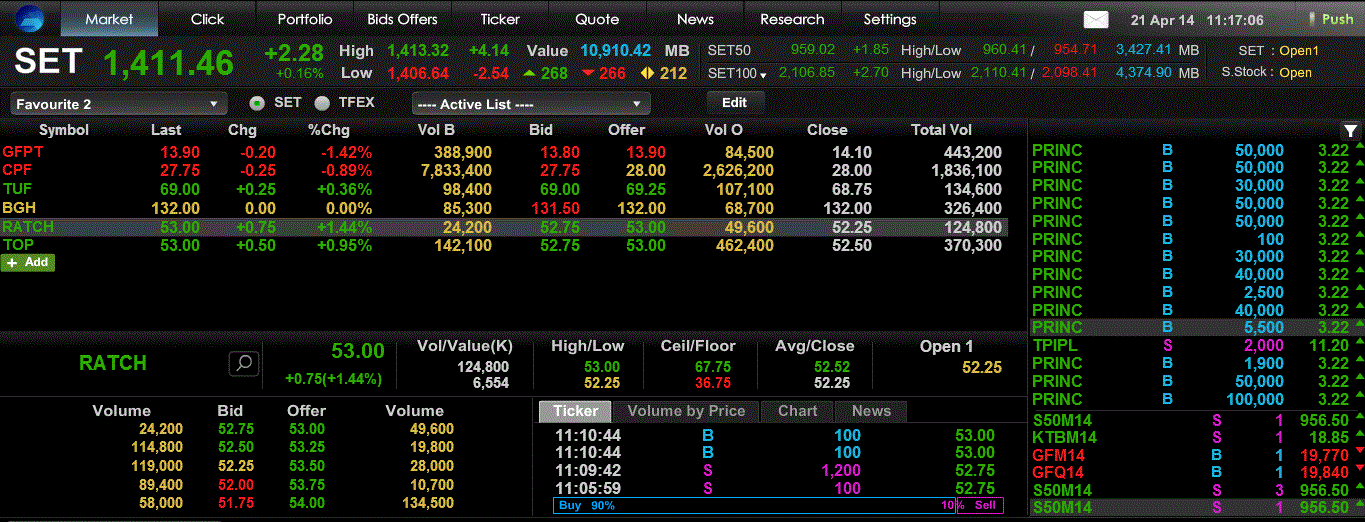The width and height of the screenshot is (1365, 522).
Task: Open the Settings menu
Action: click(890, 19)
